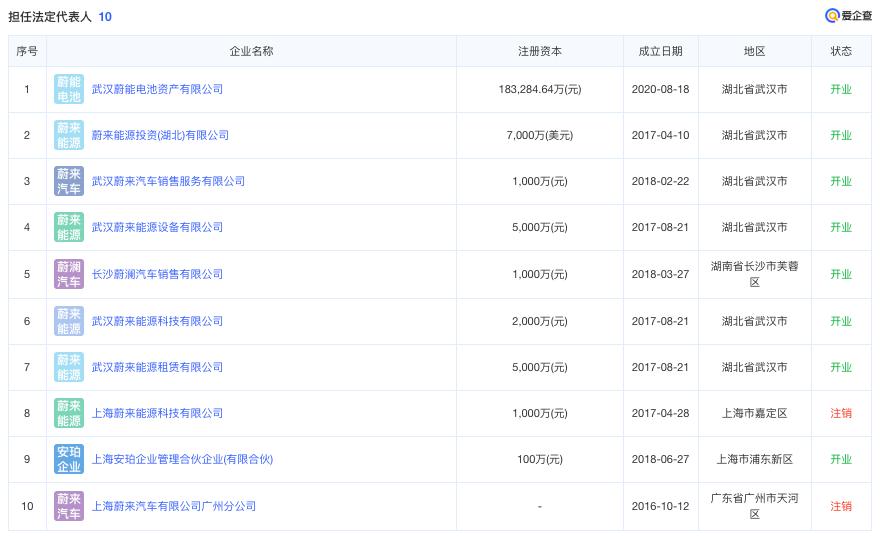880x537 pixels.
Task: Click the 蔚来能源 logo beside 武汉蔚来能源租赁有限公司
Action: (x=69, y=367)
